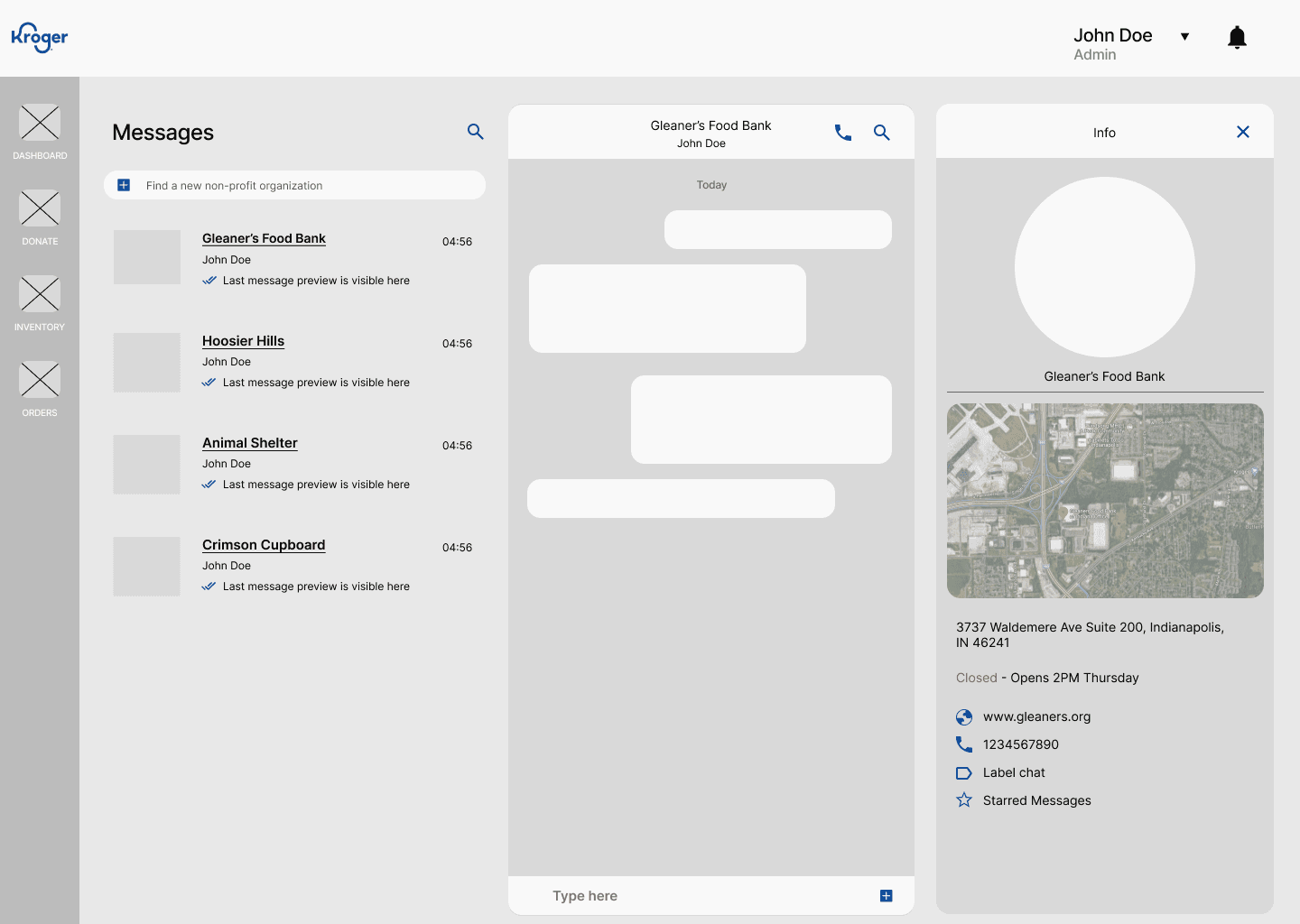Click read-receipt checkmarks in Gleaner's Food Bank row

(209, 281)
